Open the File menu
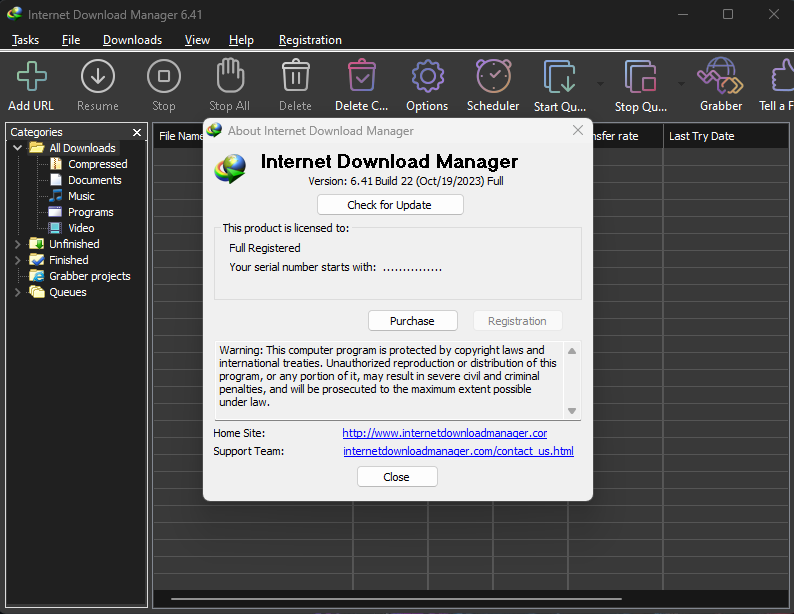This screenshot has height=614, width=794. (71, 40)
